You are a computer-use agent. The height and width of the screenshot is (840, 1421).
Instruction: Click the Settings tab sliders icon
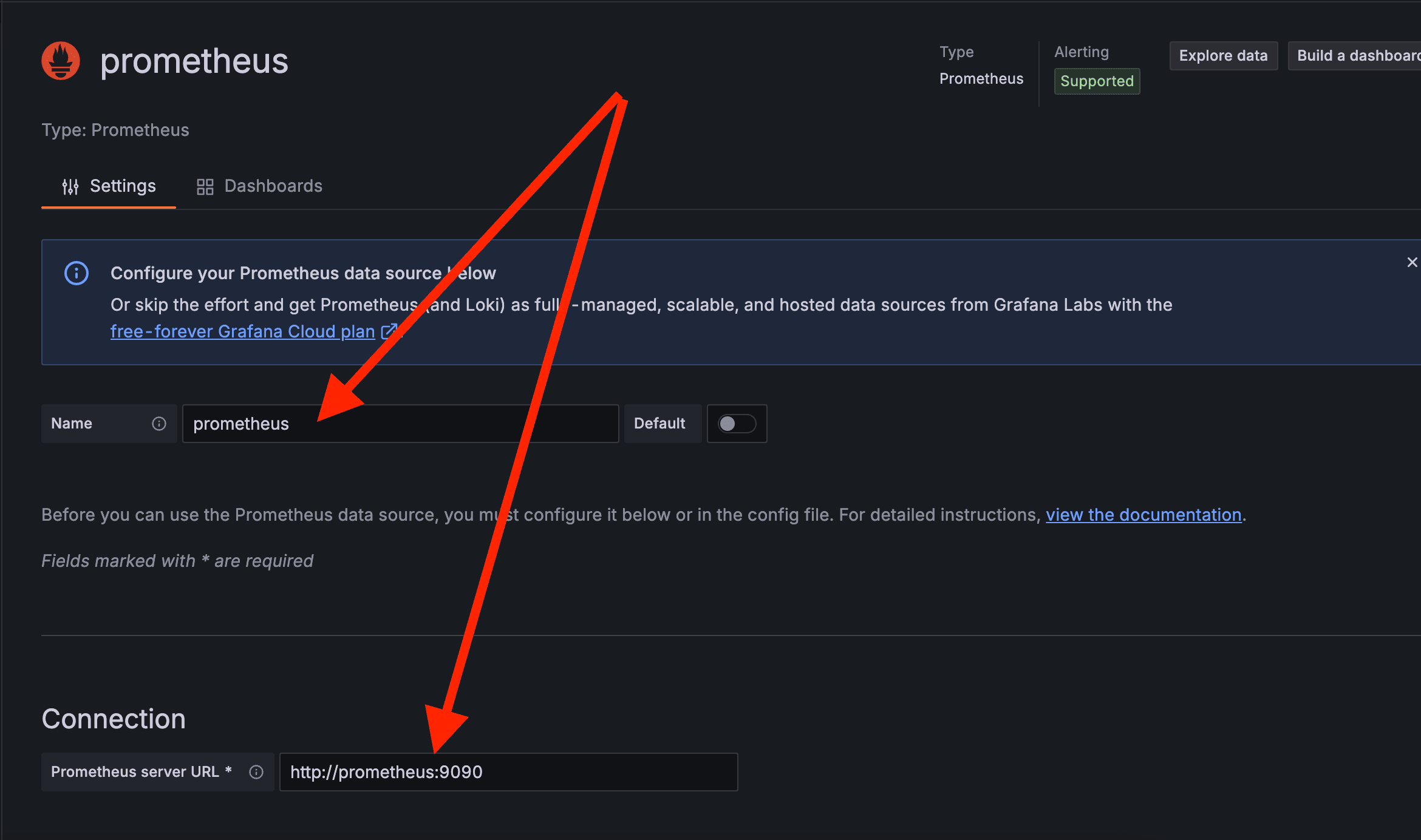[70, 186]
